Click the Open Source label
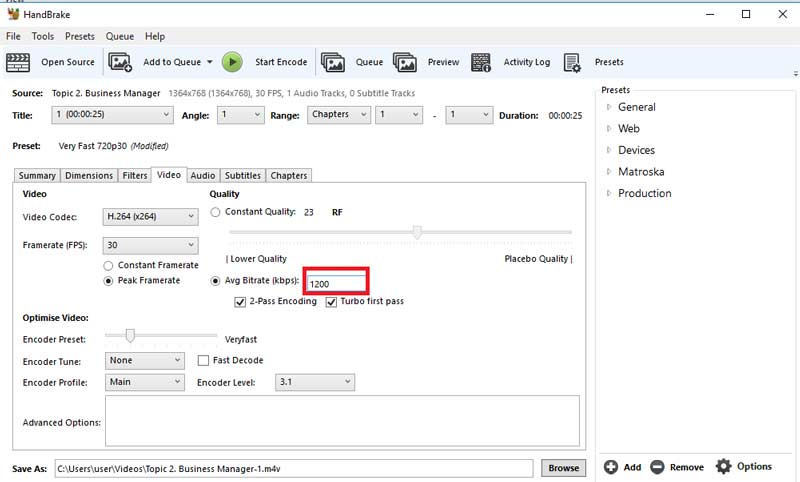Viewport: 800px width, 482px height. 68,62
